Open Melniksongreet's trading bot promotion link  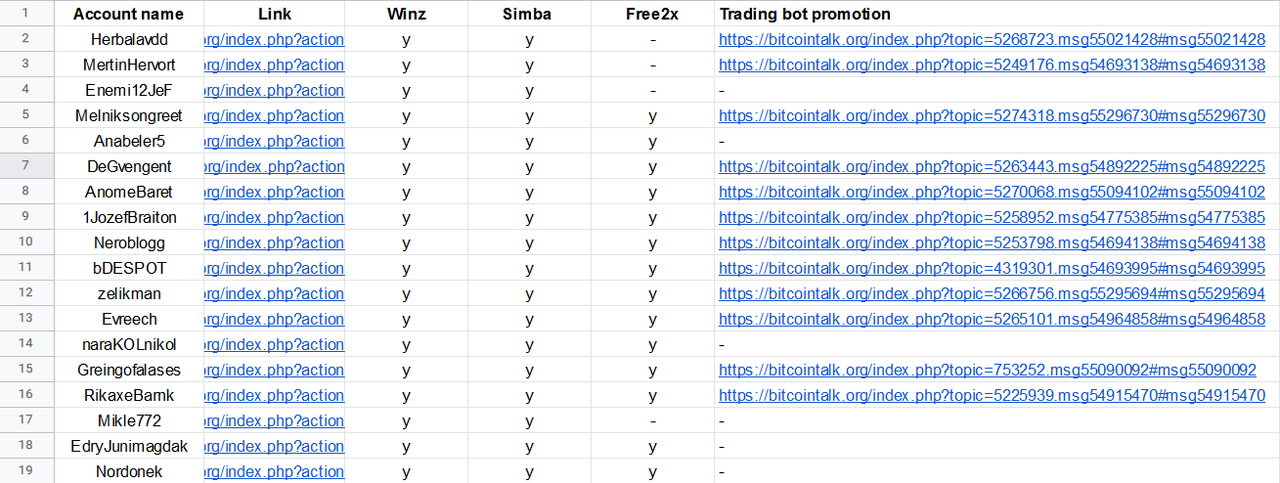(992, 116)
